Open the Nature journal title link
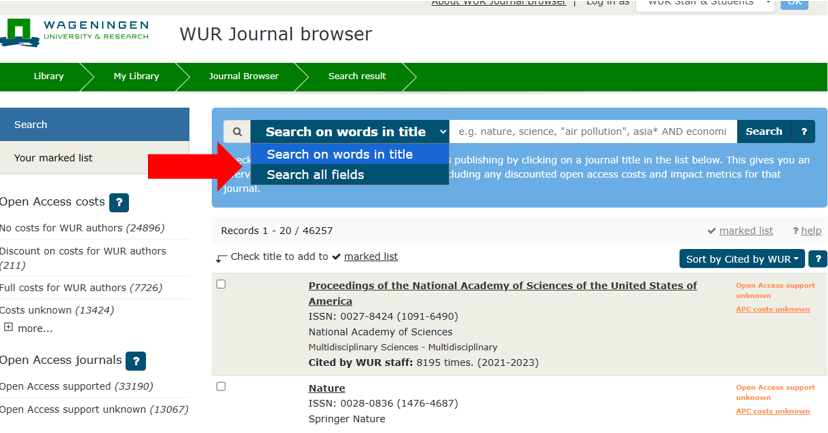This screenshot has height=433, width=828. (326, 388)
